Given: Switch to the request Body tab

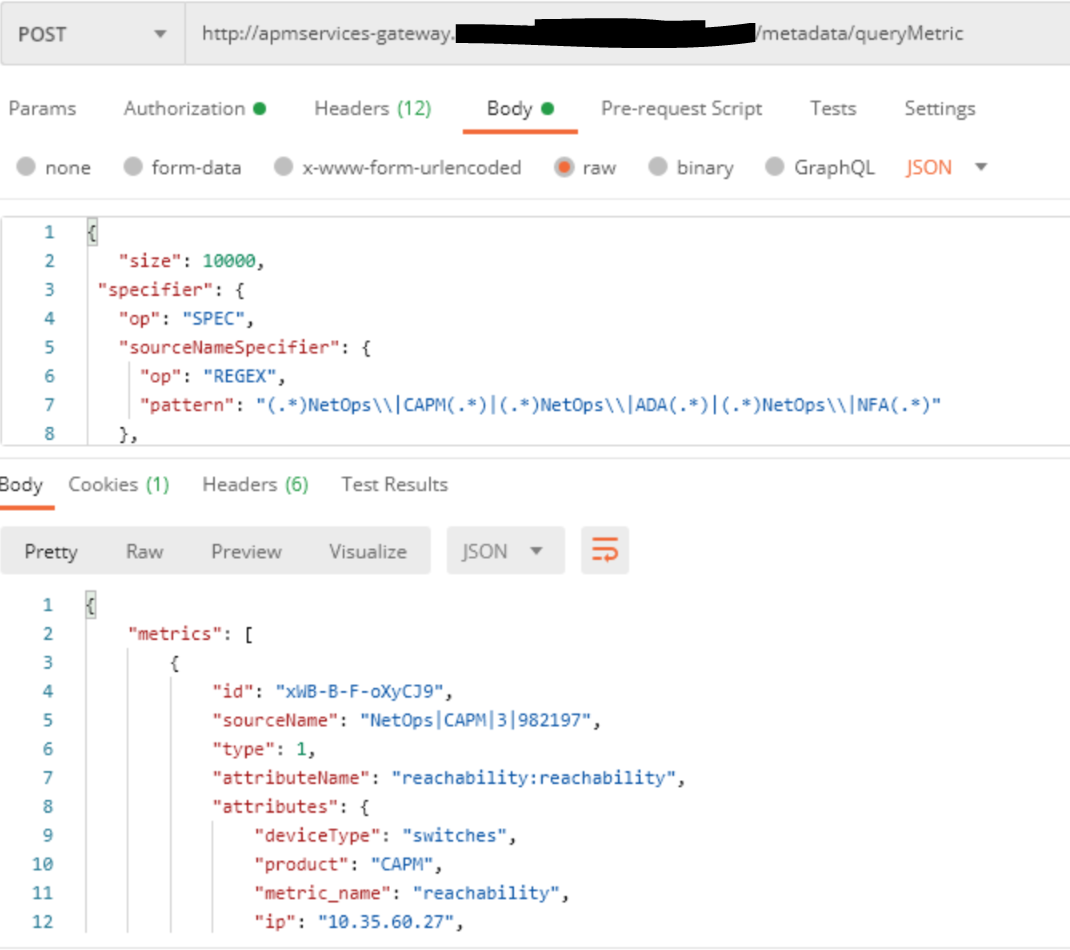Looking at the screenshot, I should [520, 109].
